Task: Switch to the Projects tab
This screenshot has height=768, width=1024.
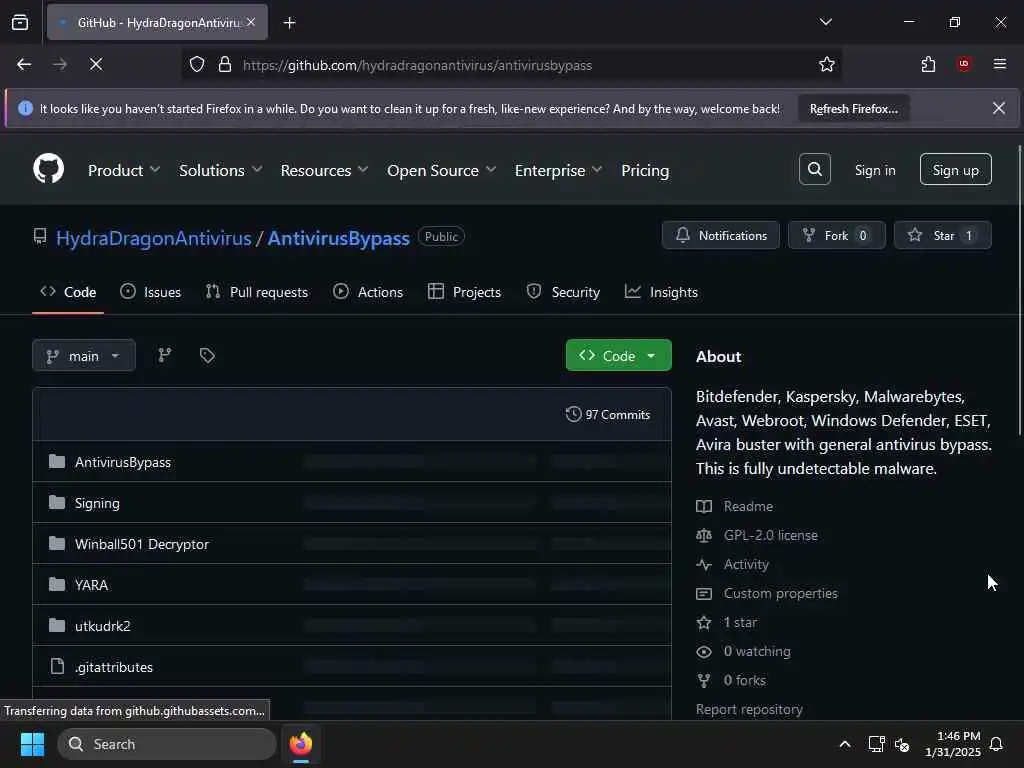Action: [464, 292]
